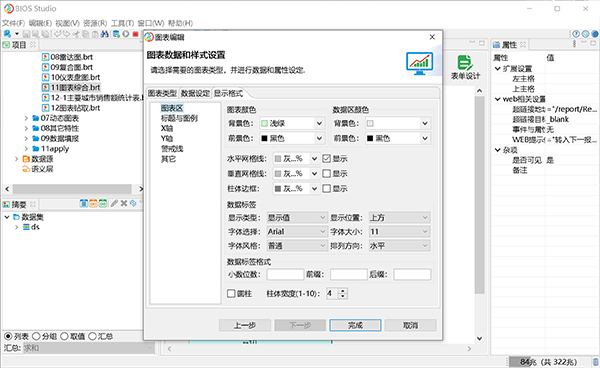Uncheck the 水平网格线 显示 checkbox

tap(326, 158)
